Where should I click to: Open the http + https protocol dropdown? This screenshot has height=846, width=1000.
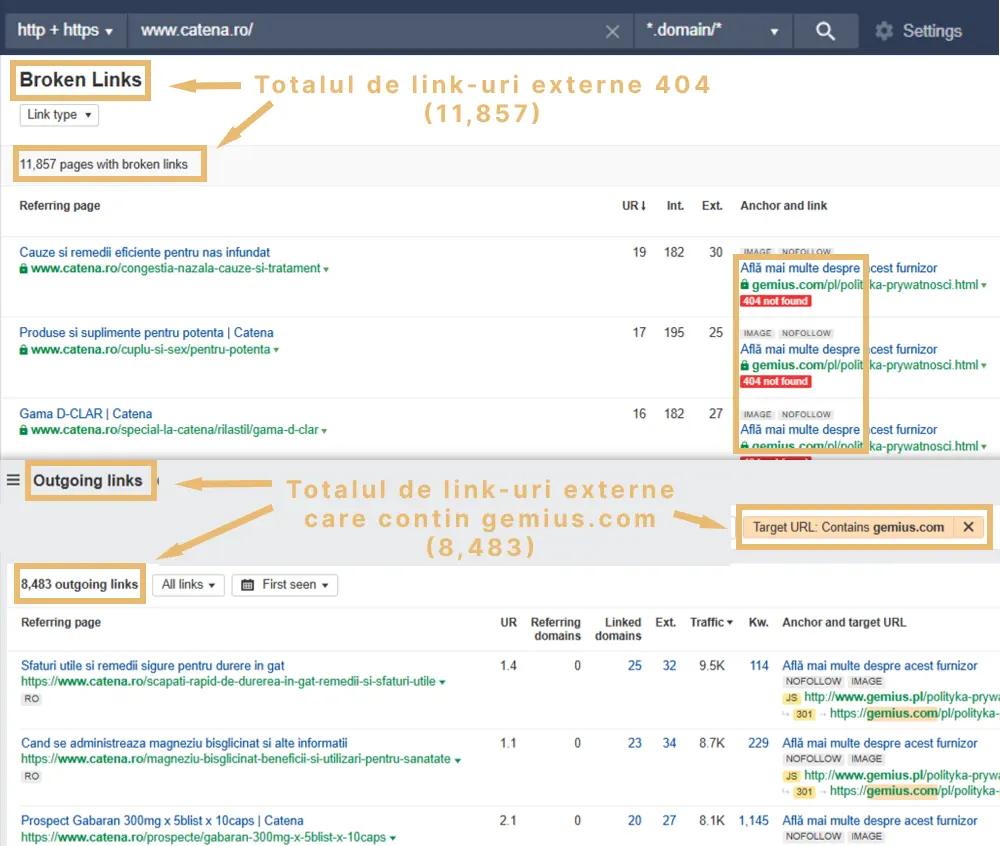65,31
